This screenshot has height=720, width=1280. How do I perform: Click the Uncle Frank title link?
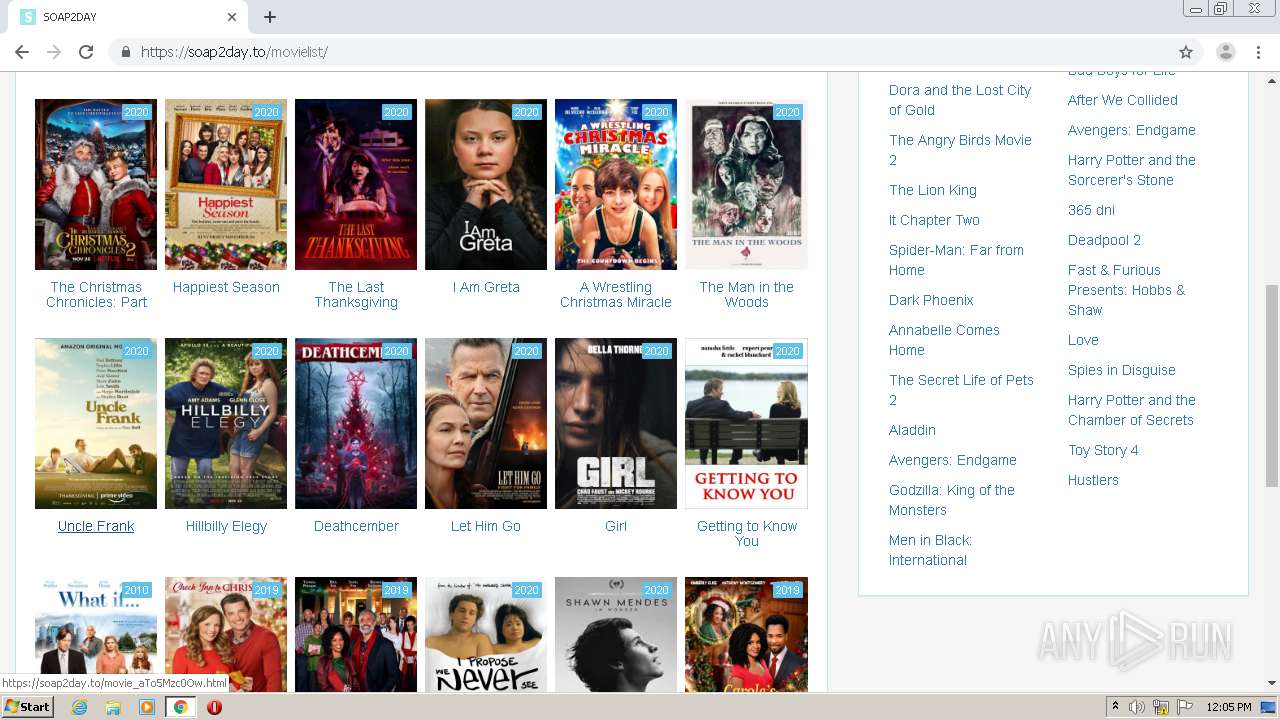96,526
